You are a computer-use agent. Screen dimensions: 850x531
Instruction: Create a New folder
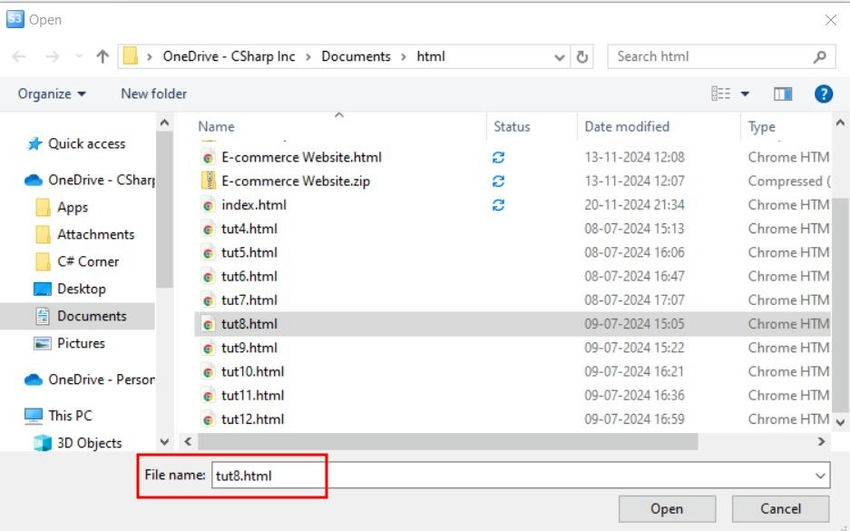153,94
